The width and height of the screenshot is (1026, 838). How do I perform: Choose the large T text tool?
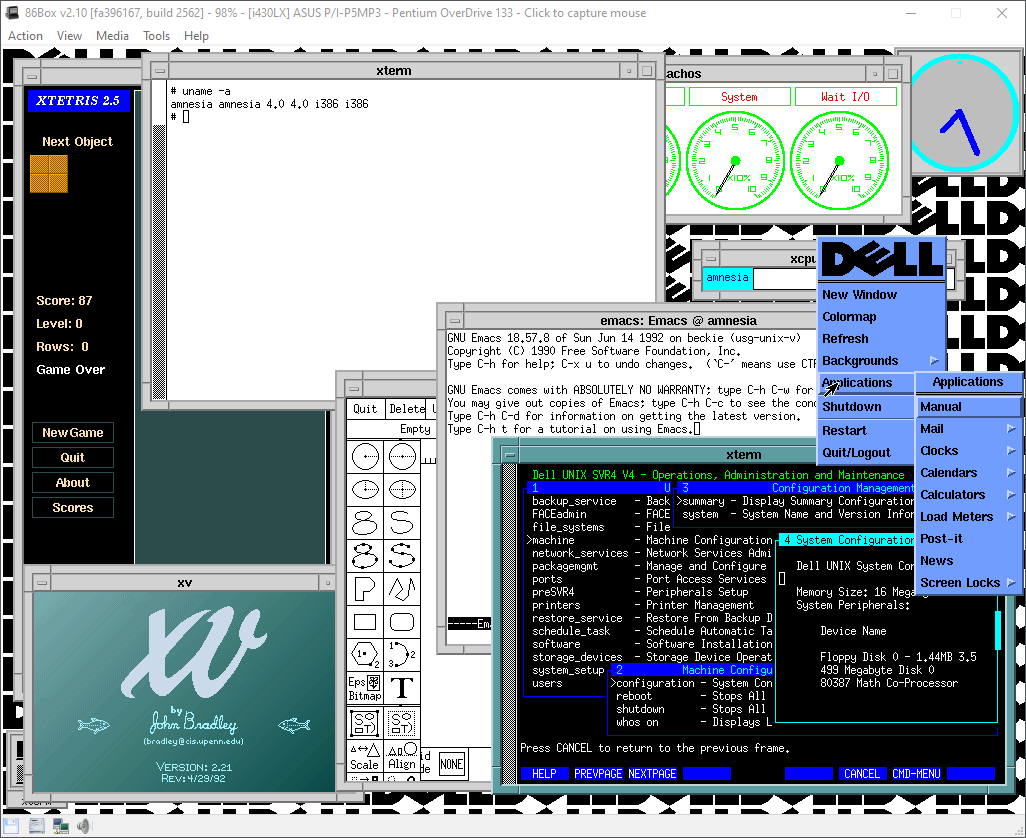point(402,688)
